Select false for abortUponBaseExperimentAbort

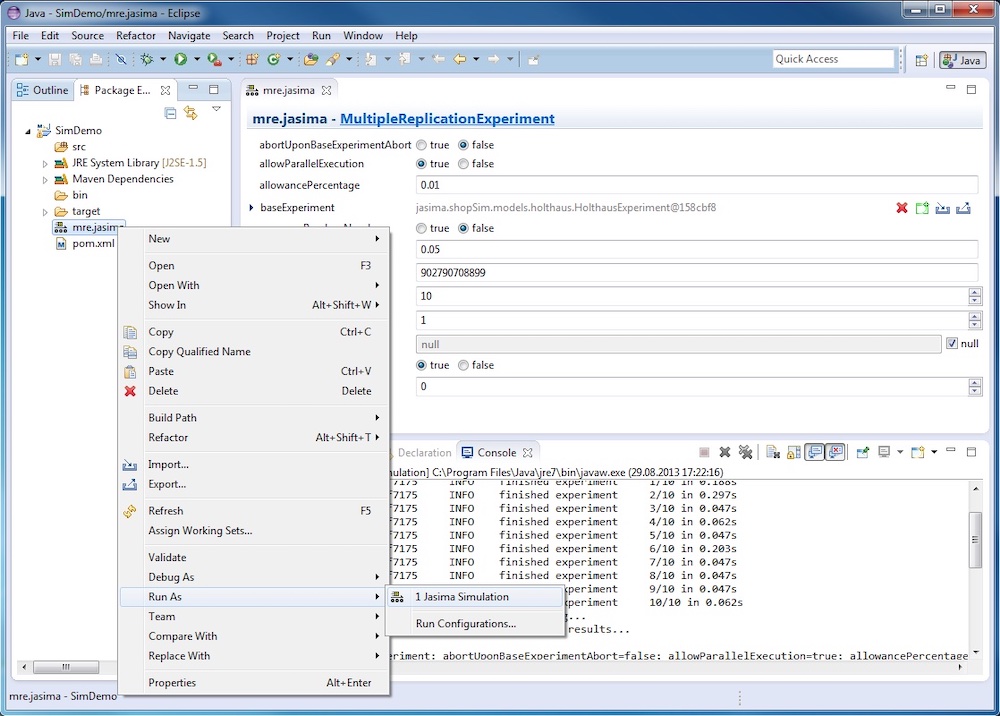(464, 145)
